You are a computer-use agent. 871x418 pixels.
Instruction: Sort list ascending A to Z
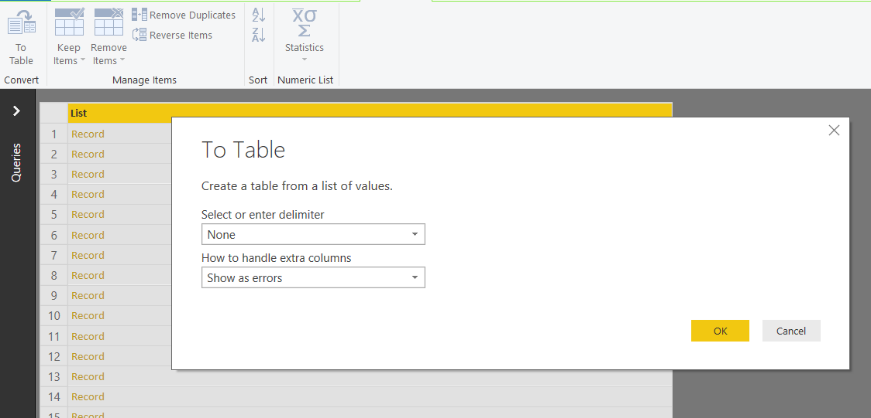(x=258, y=15)
